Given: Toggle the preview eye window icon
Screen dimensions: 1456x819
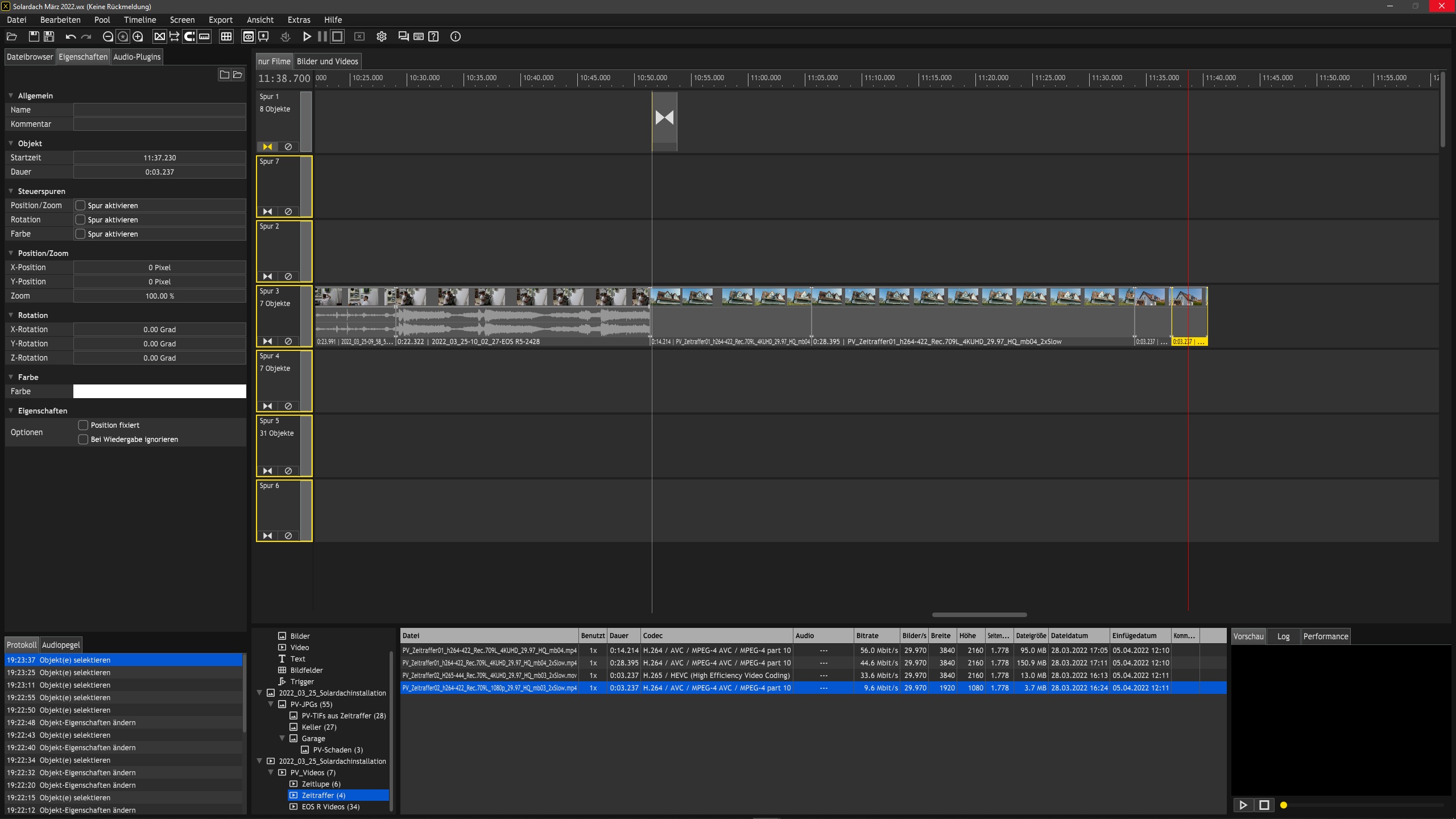Looking at the screenshot, I should pyautogui.click(x=249, y=36).
